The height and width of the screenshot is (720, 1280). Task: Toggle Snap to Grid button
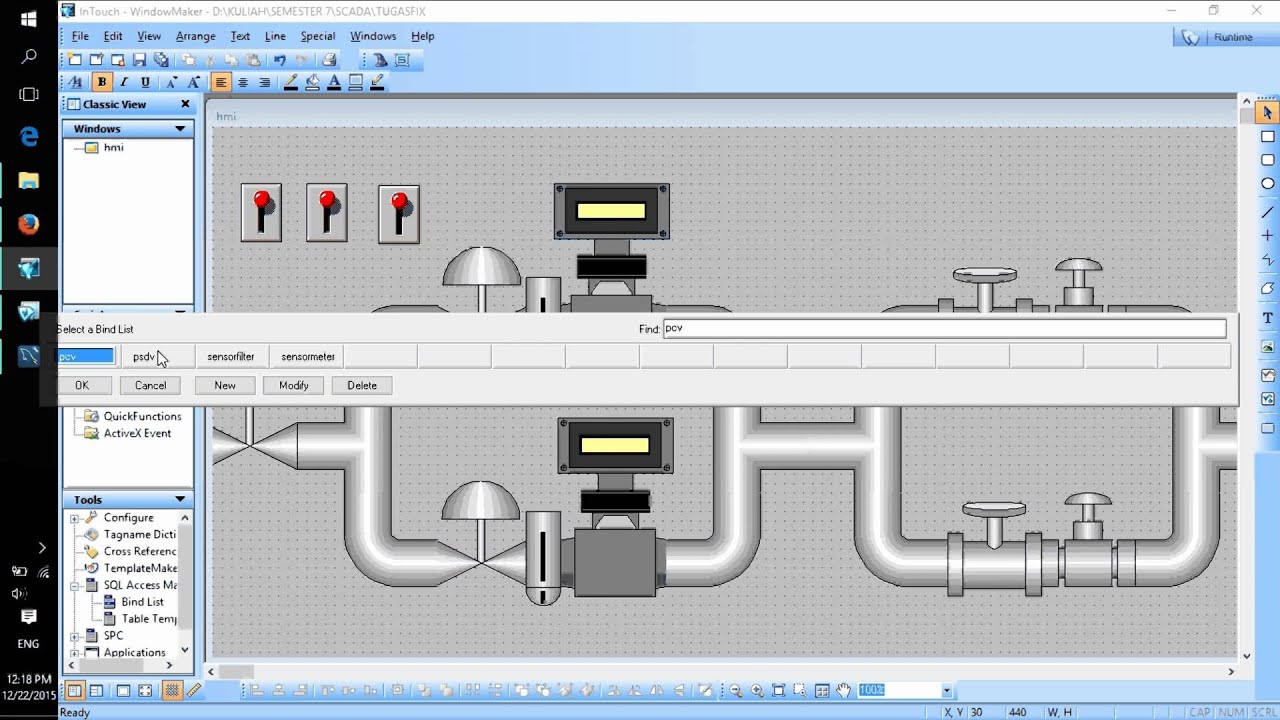[x=172, y=690]
